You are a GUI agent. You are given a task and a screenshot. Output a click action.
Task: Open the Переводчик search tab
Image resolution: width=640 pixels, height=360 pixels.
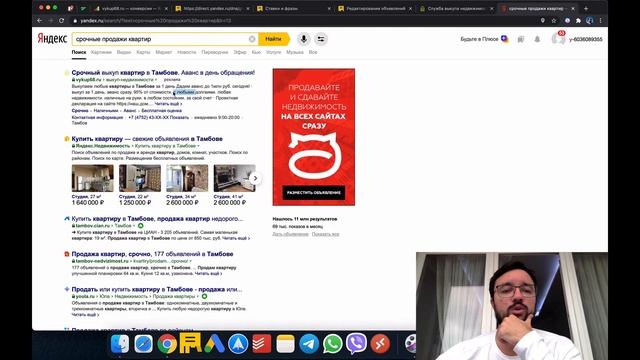(215, 52)
